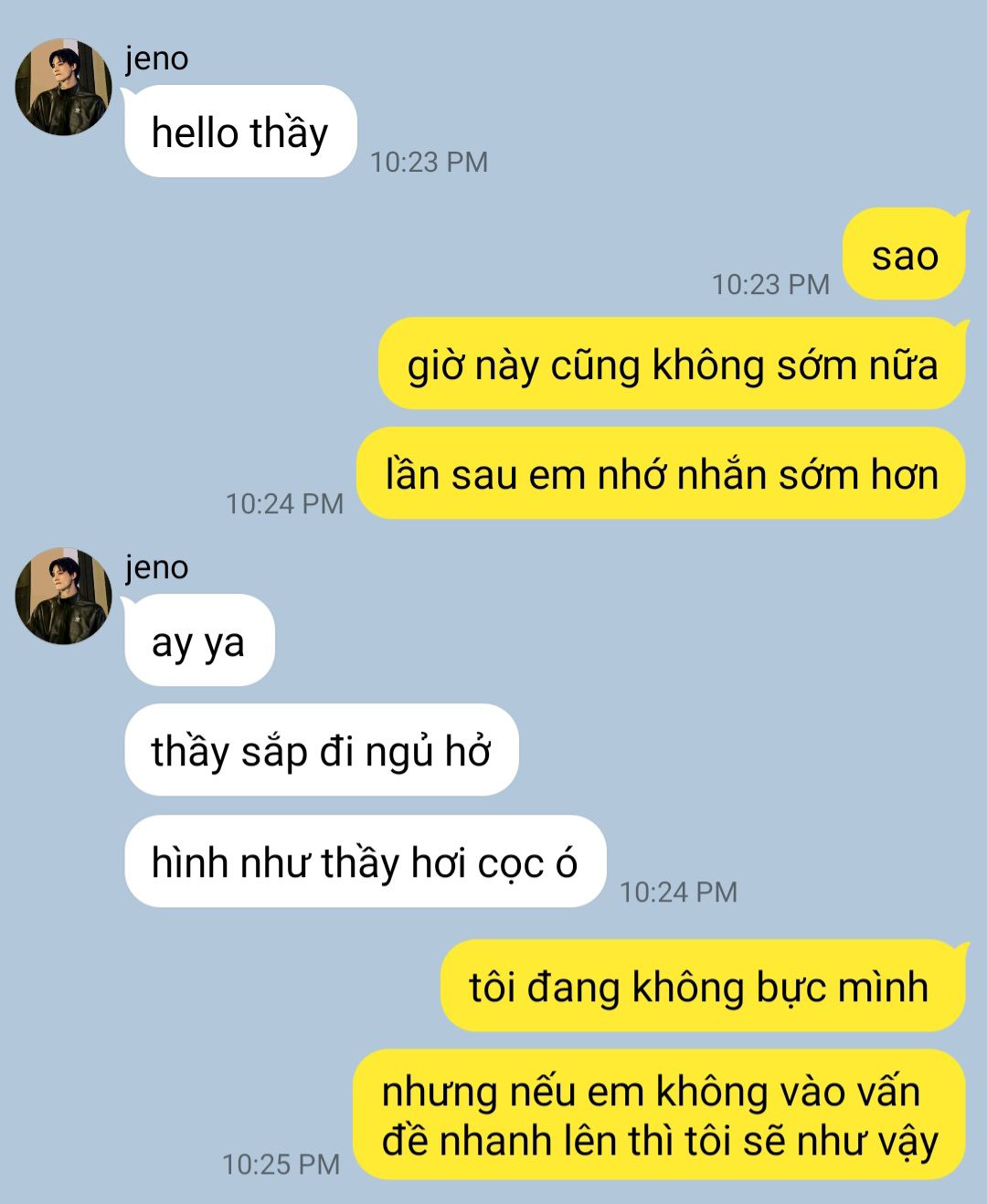
Task: Open jeno's profile picture at top
Action: (63, 87)
